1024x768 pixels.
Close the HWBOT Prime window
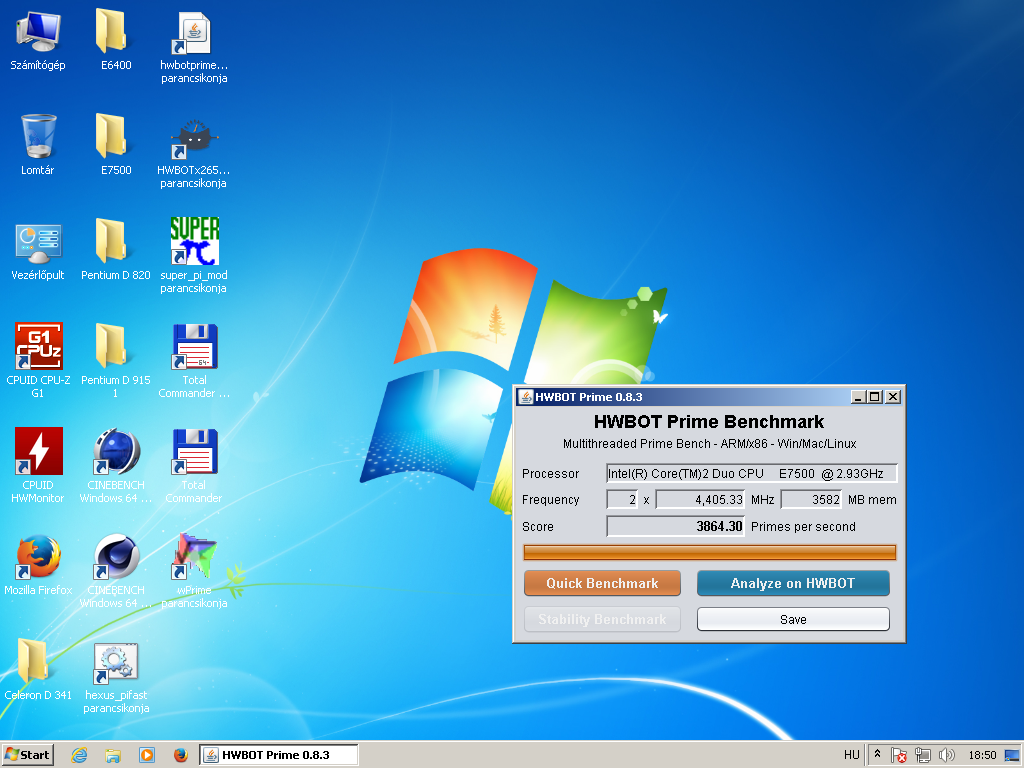point(893,396)
